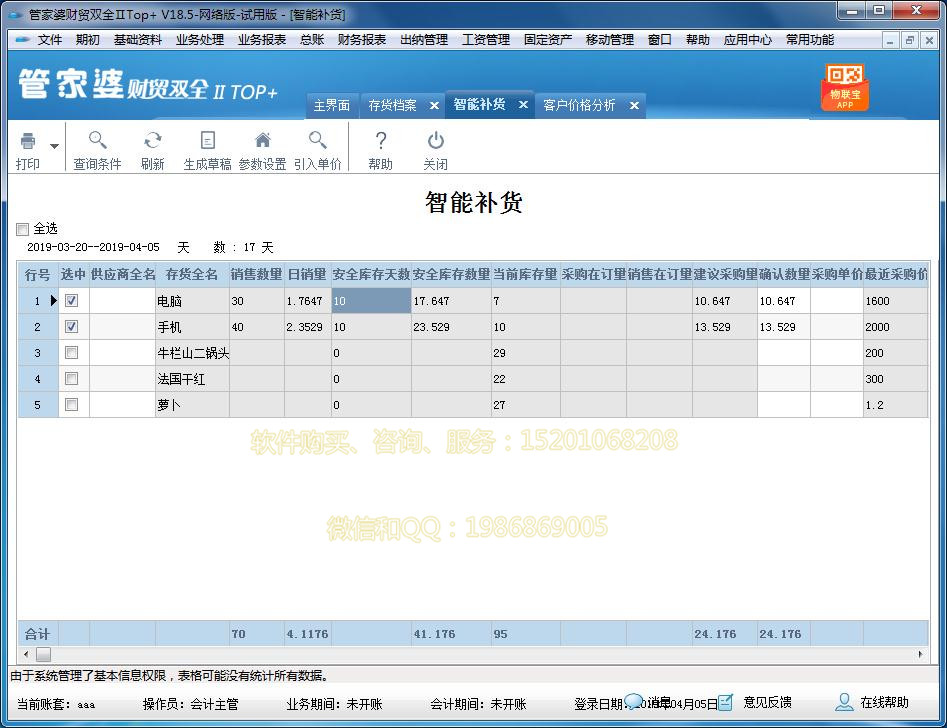Enable the 全选 select all checkbox
The image size is (947, 728).
pyautogui.click(x=22, y=229)
